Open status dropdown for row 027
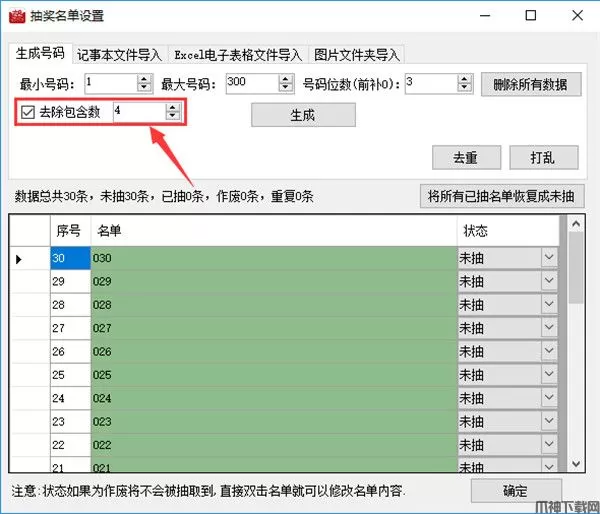This screenshot has height=514, width=600. tap(549, 328)
